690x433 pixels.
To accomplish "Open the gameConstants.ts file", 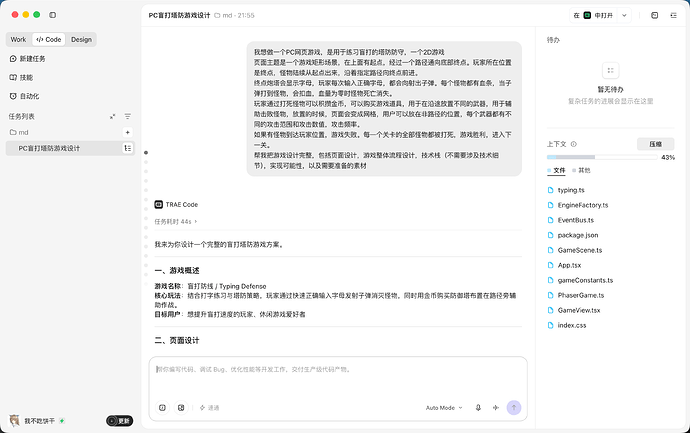I will (585, 280).
